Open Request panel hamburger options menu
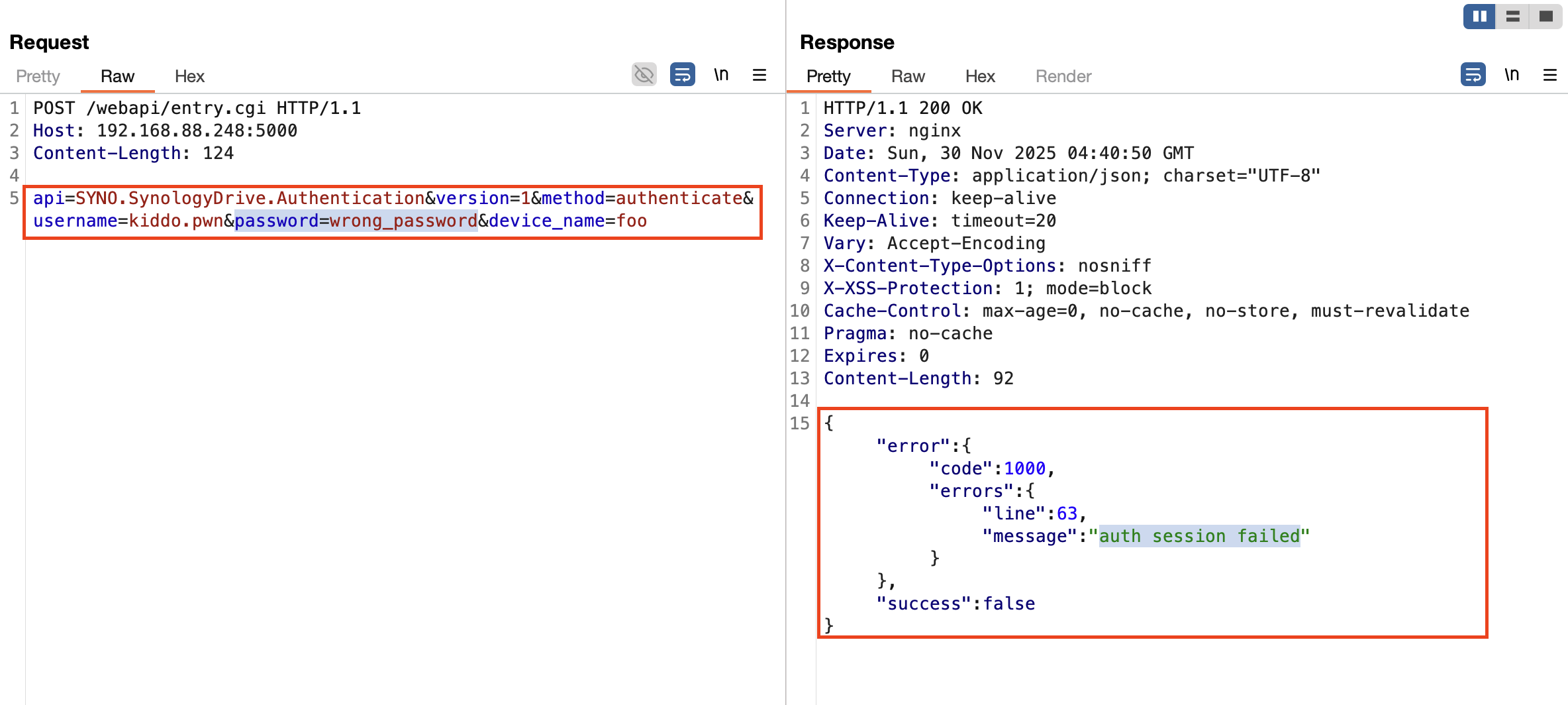1568x705 pixels. click(x=759, y=75)
